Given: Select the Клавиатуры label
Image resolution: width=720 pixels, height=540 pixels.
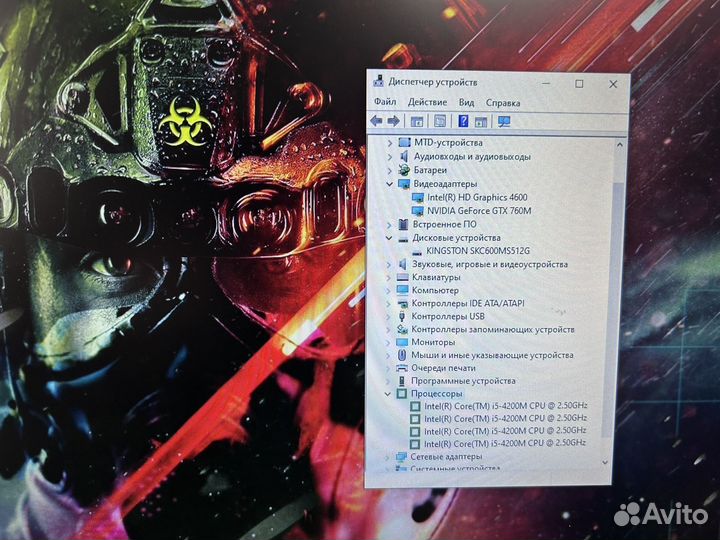Looking at the screenshot, I should [x=436, y=277].
